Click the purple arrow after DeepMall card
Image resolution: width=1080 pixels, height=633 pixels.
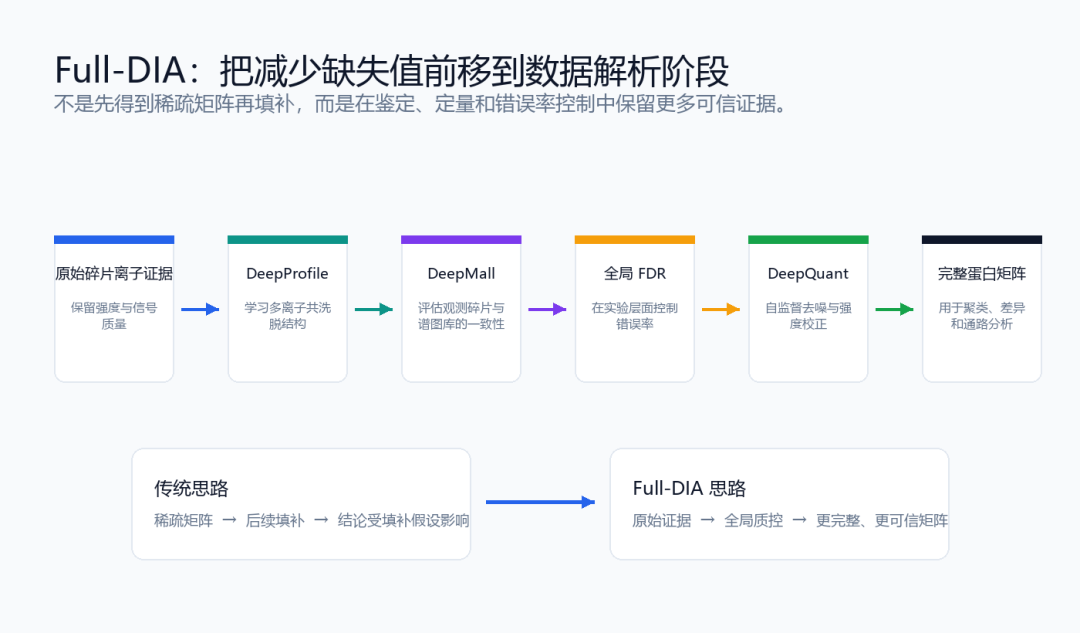pos(547,309)
